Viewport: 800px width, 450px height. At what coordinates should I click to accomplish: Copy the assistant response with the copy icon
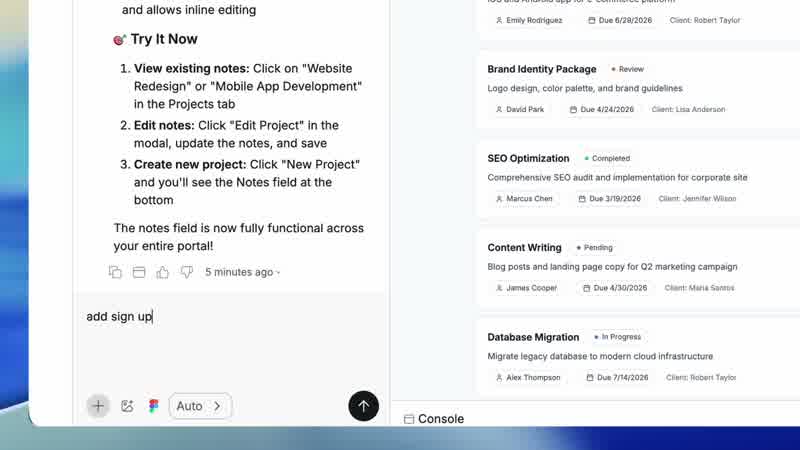[x=115, y=272]
